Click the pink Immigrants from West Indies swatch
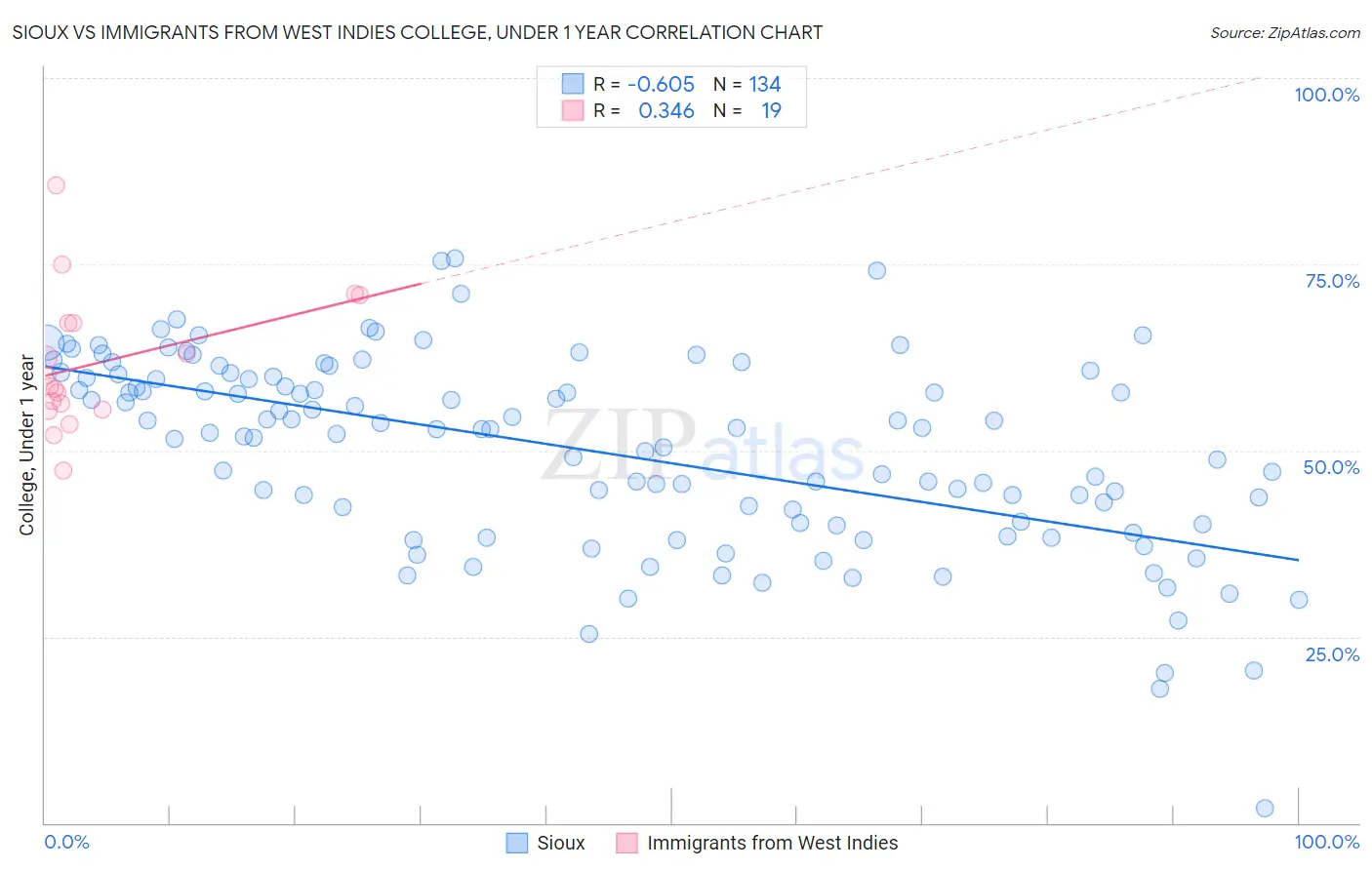The height and width of the screenshot is (870, 1372). 626,843
